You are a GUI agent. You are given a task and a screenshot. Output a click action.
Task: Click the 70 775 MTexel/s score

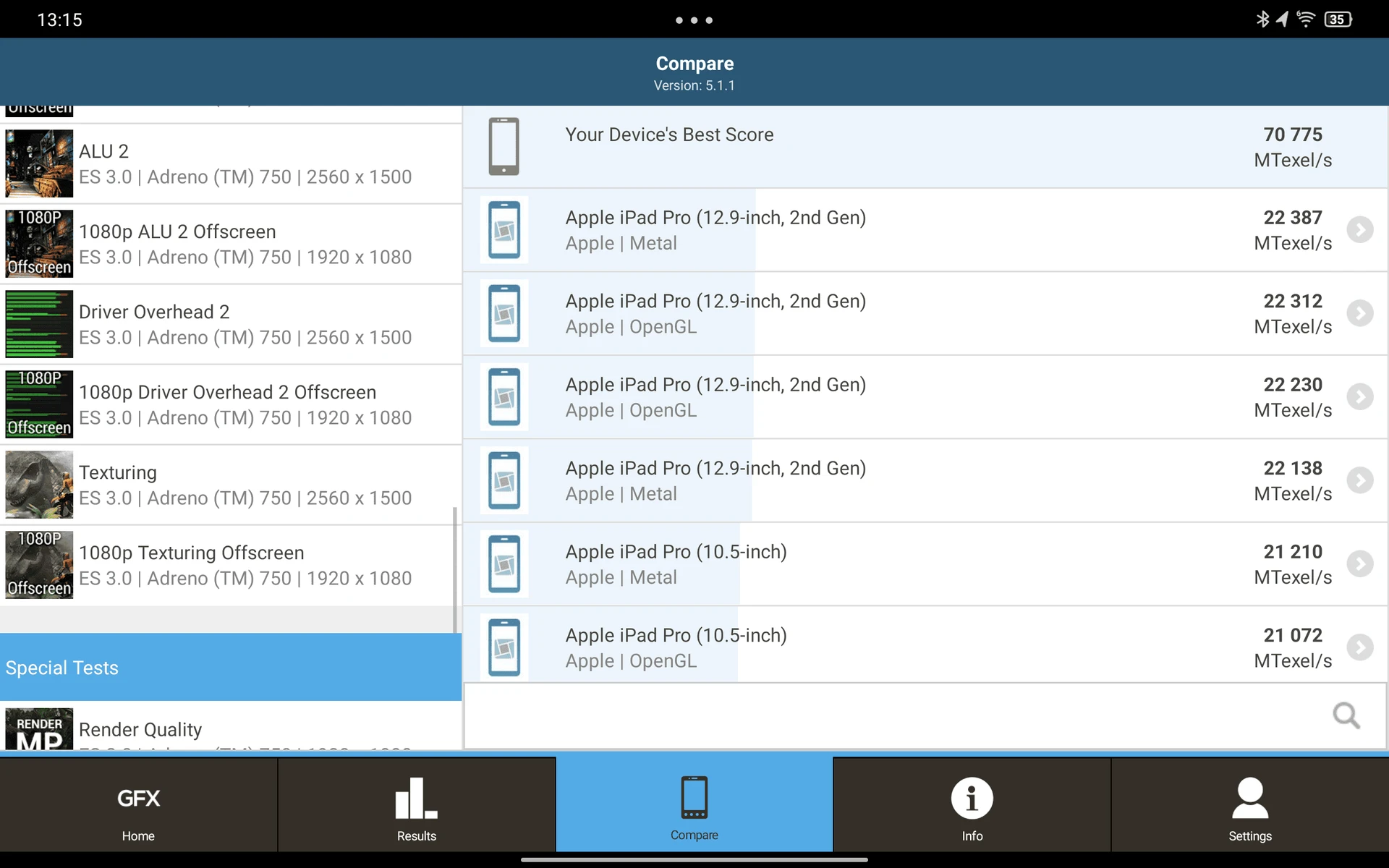coord(1293,147)
